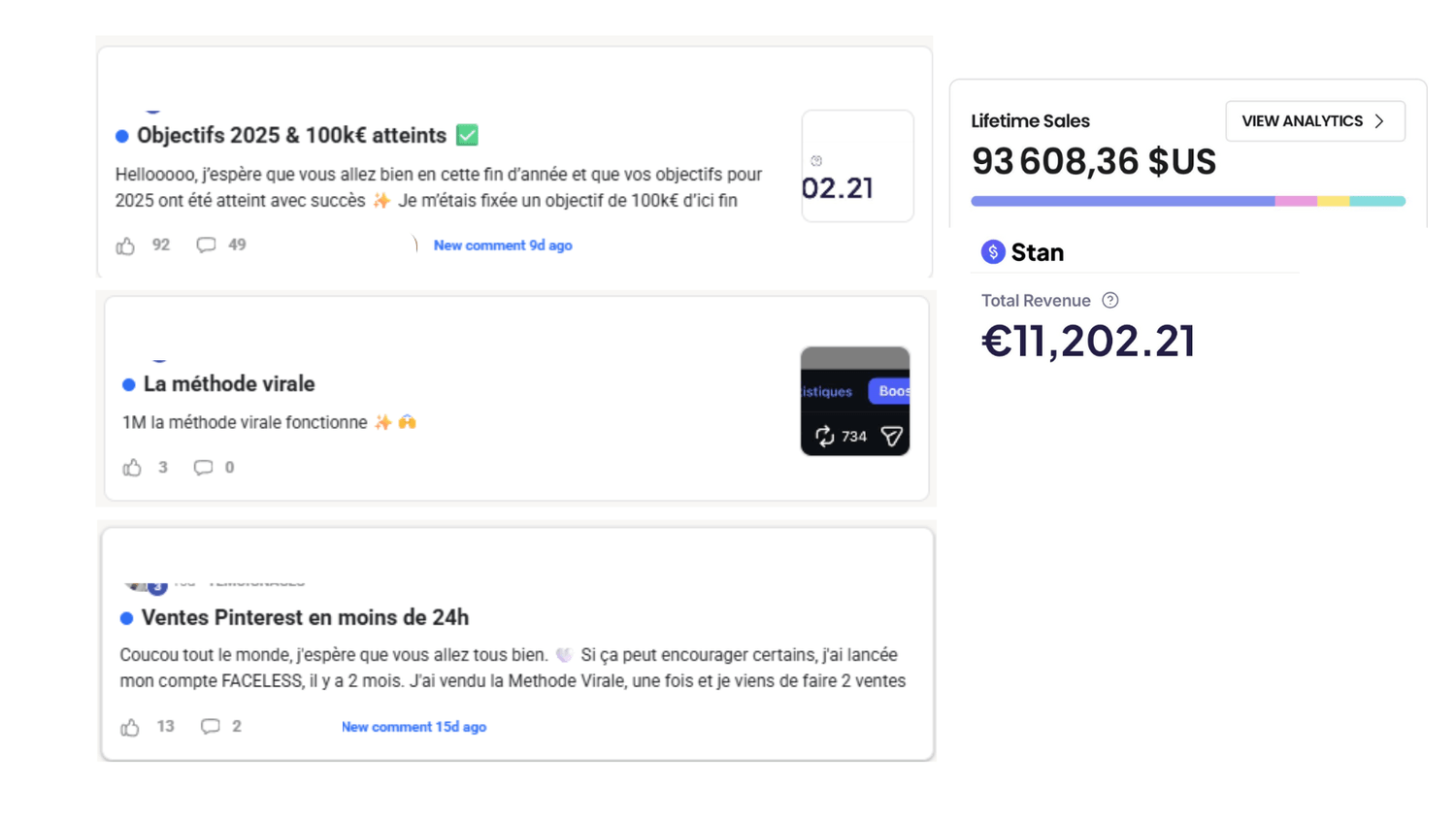Image resolution: width=1456 pixels, height=820 pixels.
Task: Click unread dot beside Ventes Pinterest title
Action: pos(126,618)
